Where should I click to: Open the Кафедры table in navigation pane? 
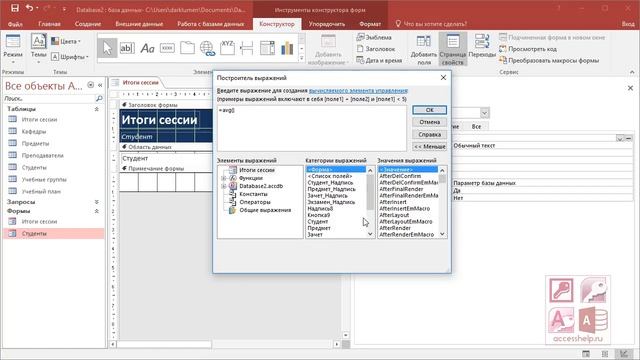point(33,131)
